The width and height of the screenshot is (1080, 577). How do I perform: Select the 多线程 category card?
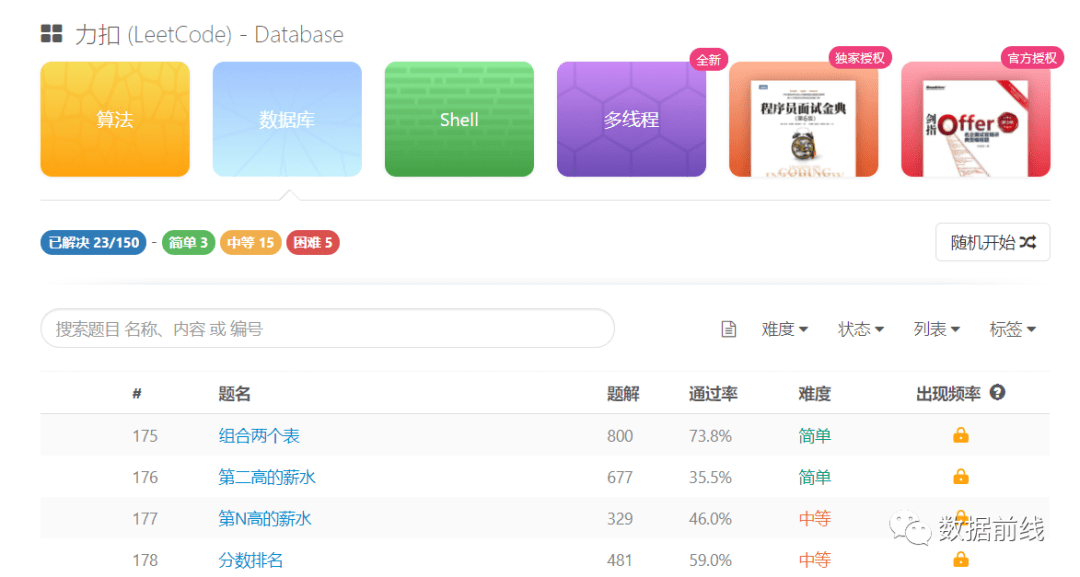632,120
